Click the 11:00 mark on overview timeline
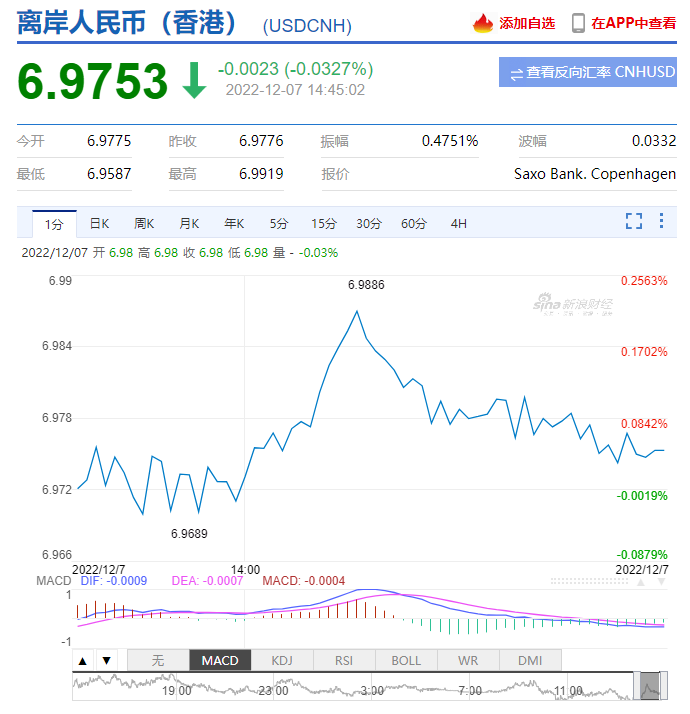 pyautogui.click(x=568, y=691)
